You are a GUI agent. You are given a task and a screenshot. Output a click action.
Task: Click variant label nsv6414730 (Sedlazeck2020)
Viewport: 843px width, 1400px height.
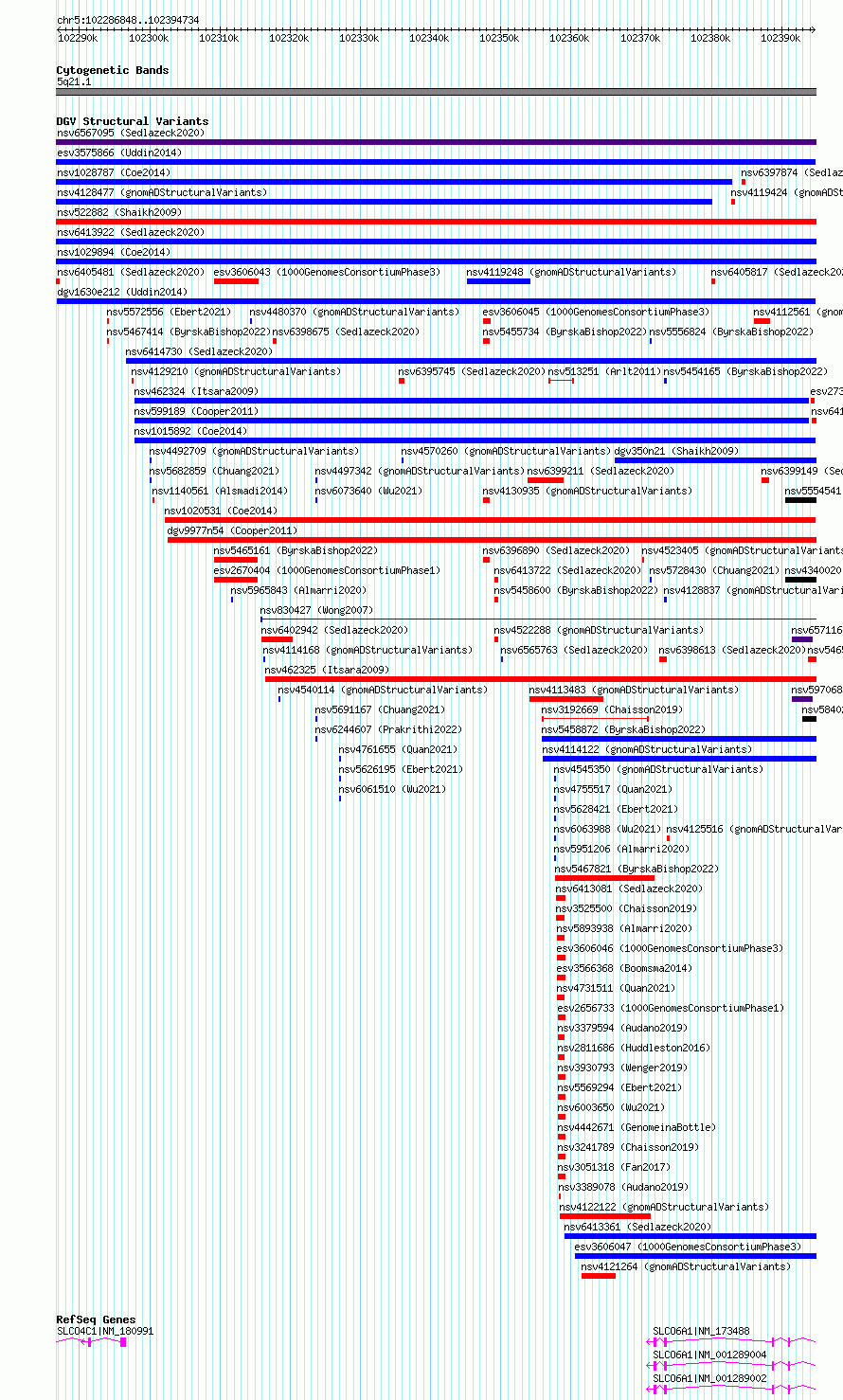click(x=199, y=352)
